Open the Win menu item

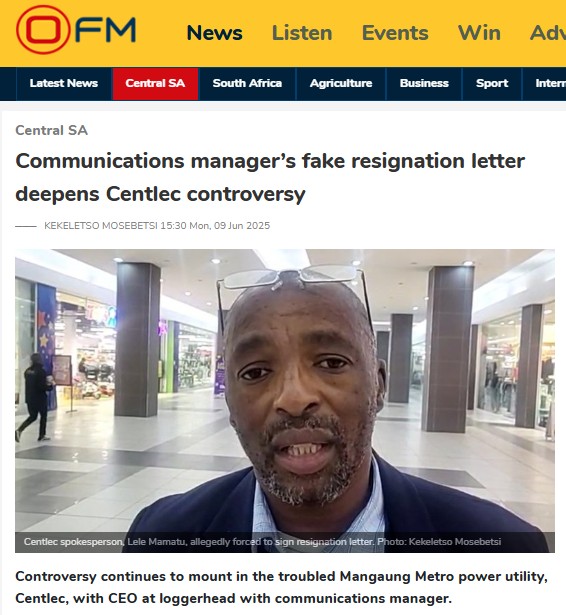click(479, 33)
